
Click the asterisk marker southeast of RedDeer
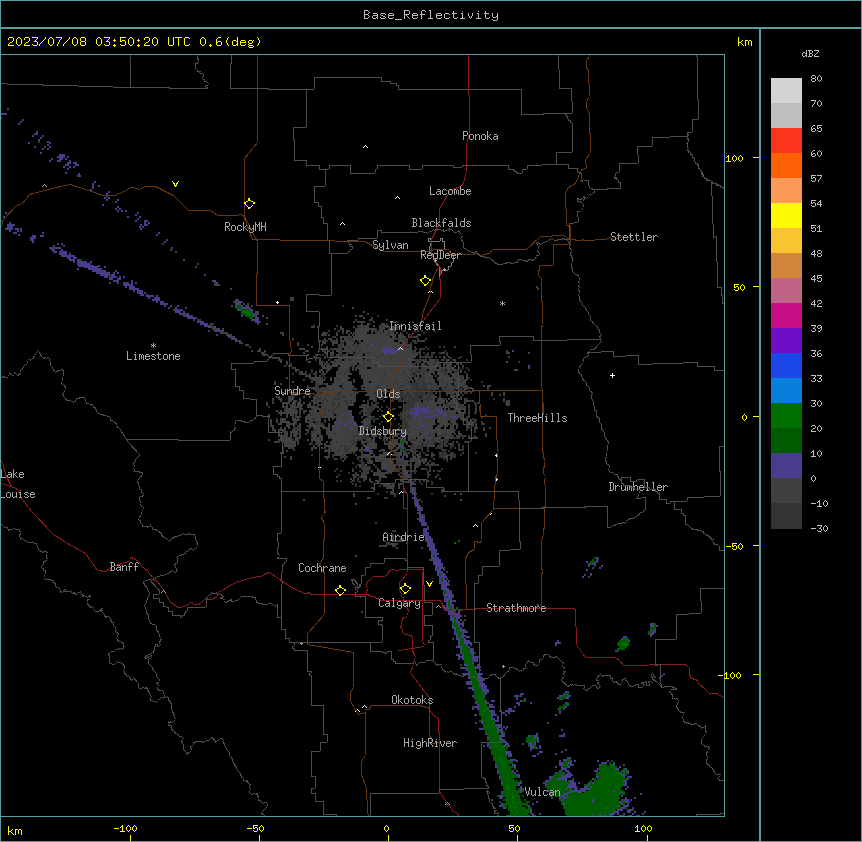[x=502, y=303]
